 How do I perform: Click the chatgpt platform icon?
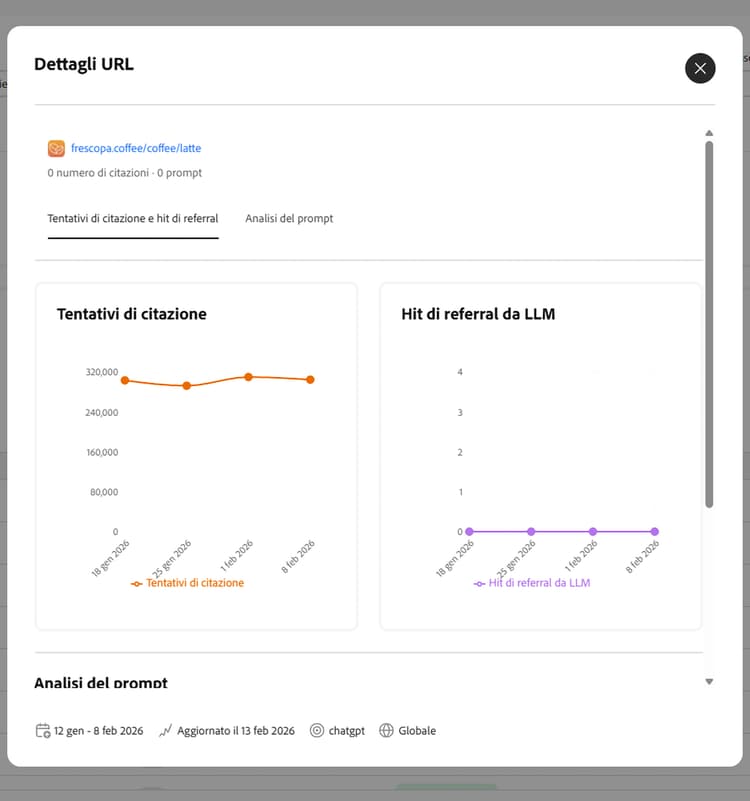(x=317, y=731)
